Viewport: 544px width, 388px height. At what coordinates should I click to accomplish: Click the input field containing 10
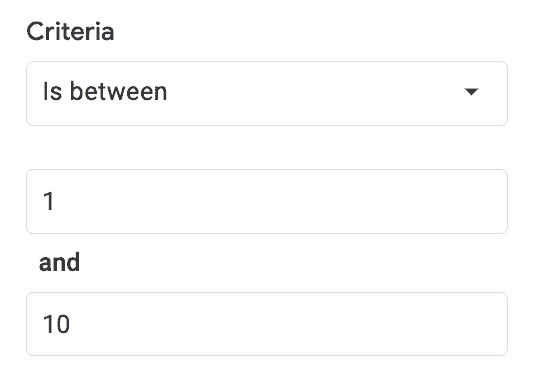(267, 324)
